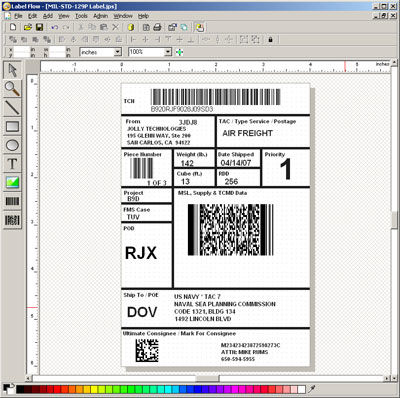
Task: Select the TCN barcode on the label
Action: (216, 97)
